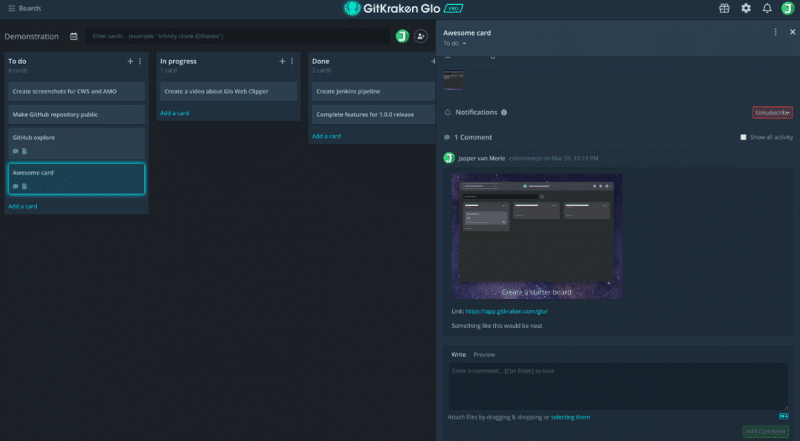Add a card with To do plus icon
This screenshot has width=800, height=441.
pyautogui.click(x=130, y=61)
